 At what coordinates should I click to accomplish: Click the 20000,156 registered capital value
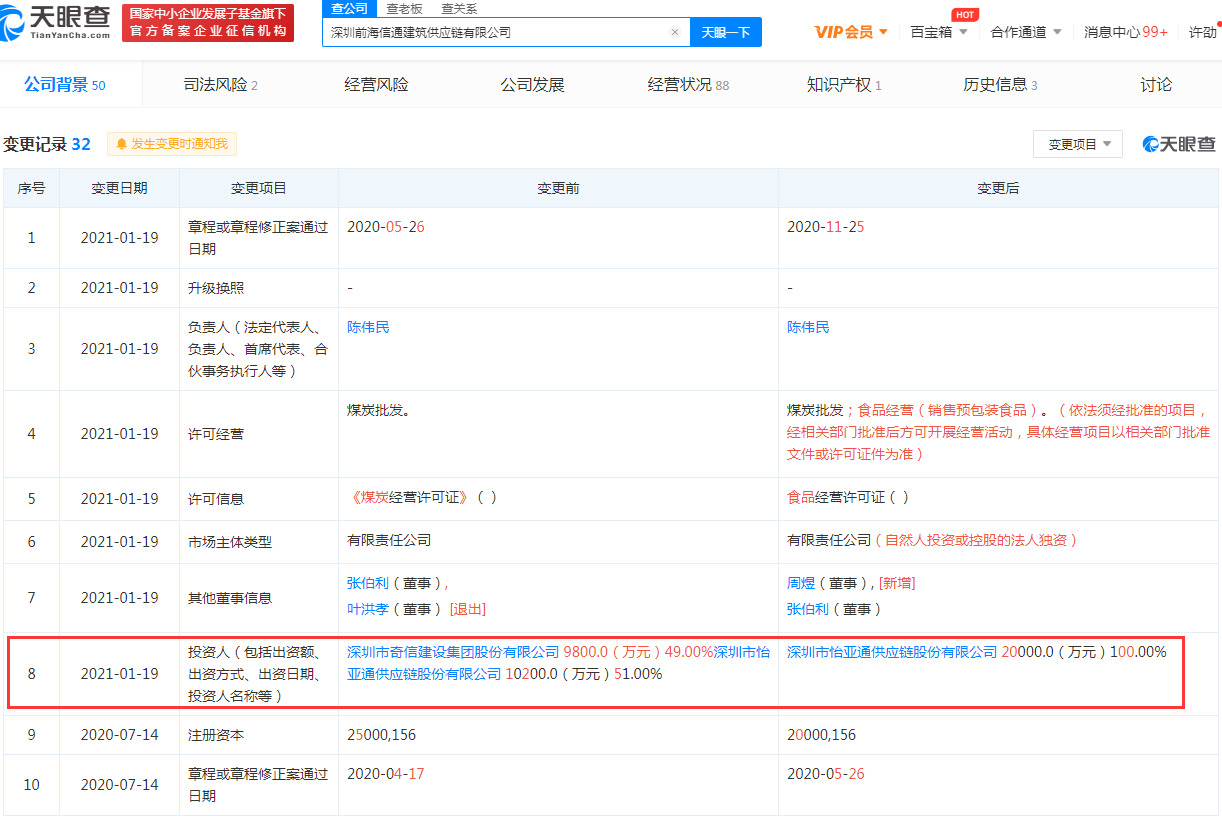[x=821, y=735]
